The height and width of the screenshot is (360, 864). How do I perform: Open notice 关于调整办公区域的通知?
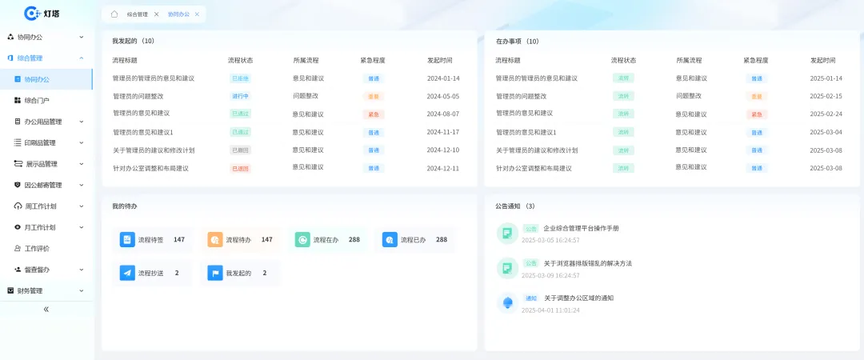coord(579,298)
